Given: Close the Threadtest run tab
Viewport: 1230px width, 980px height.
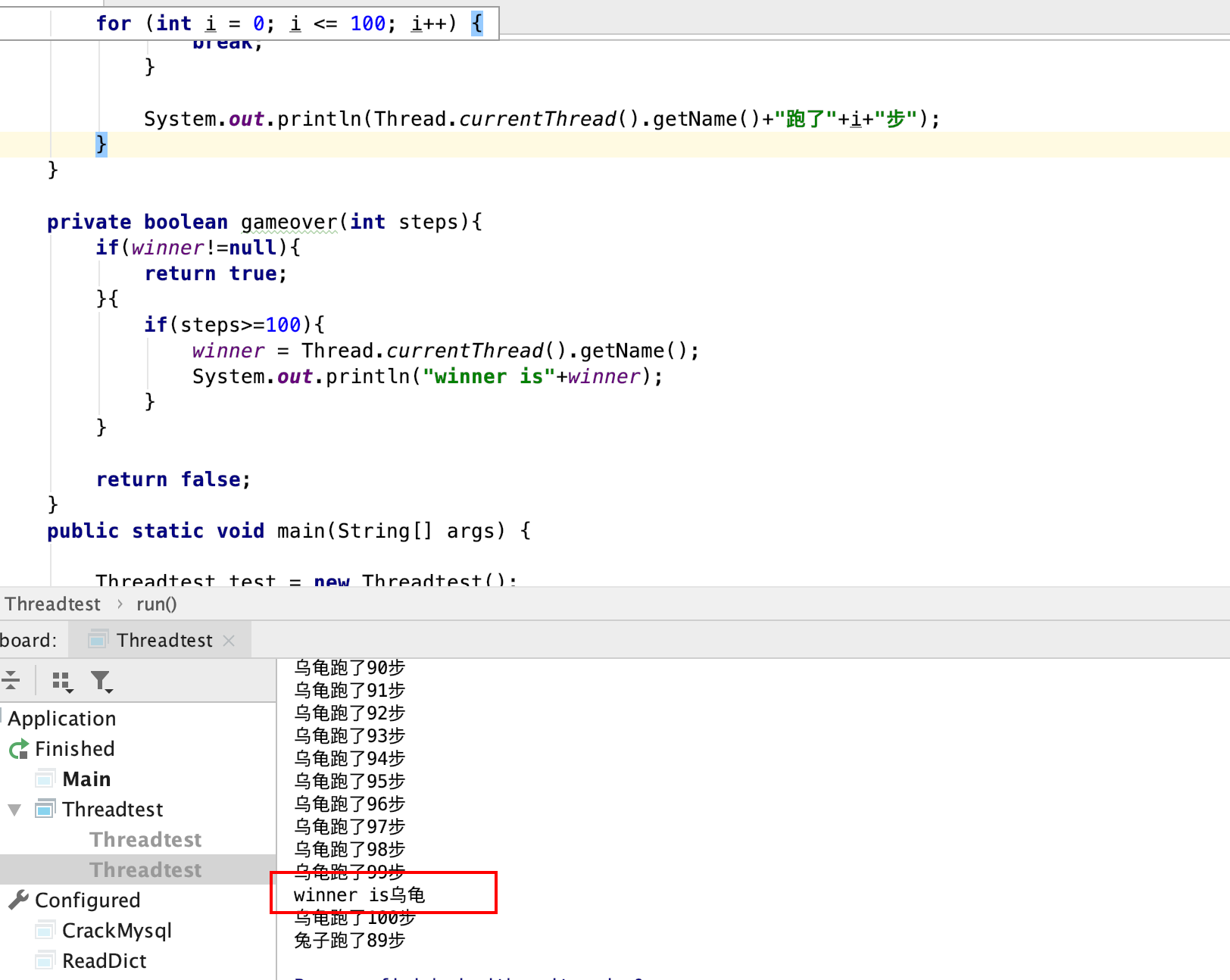Looking at the screenshot, I should [229, 641].
